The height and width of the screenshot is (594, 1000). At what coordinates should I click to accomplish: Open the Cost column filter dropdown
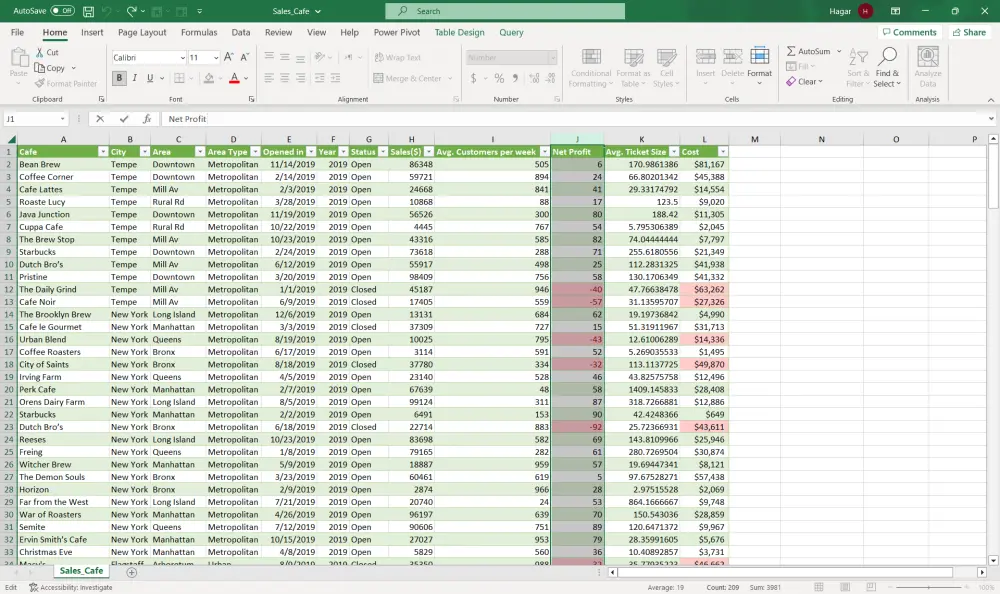tap(723, 152)
